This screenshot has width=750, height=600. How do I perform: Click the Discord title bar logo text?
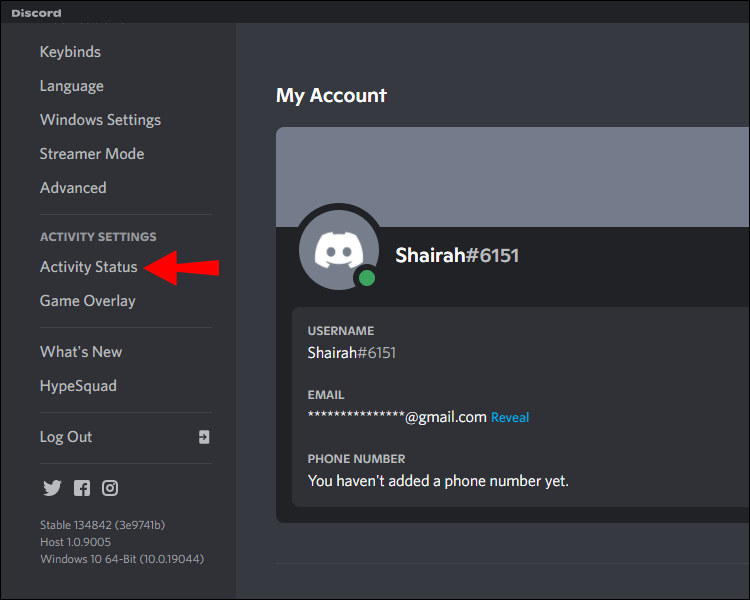click(36, 13)
